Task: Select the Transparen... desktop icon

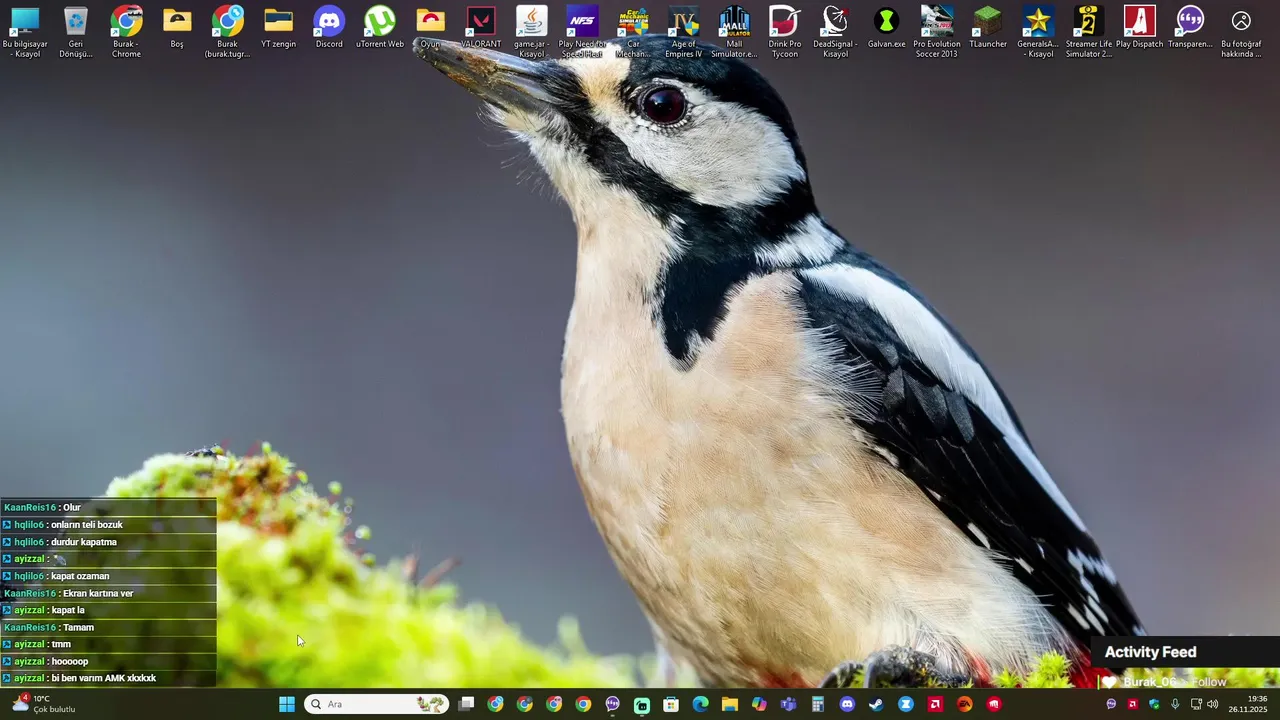Action: 1190,28
